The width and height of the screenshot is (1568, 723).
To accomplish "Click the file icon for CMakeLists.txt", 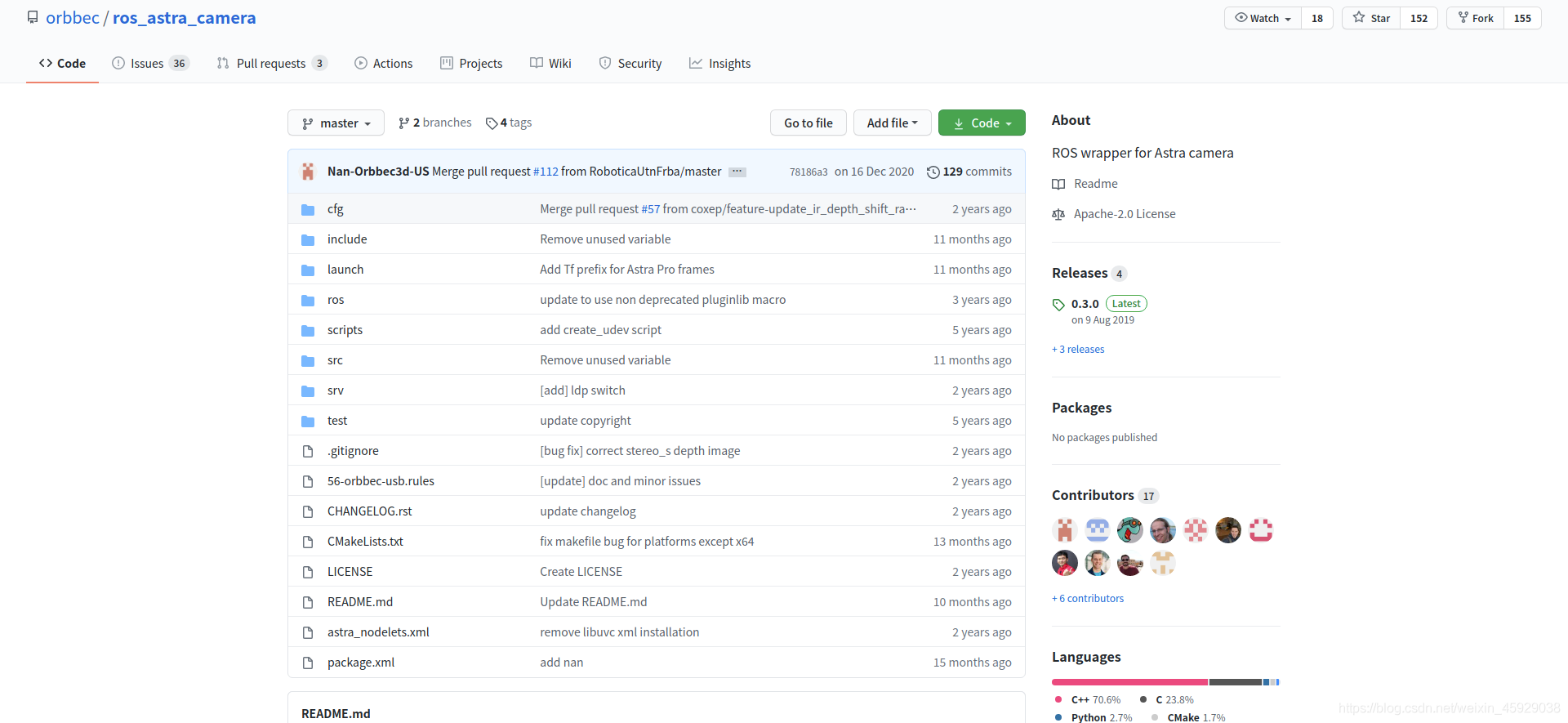I will pyautogui.click(x=308, y=542).
